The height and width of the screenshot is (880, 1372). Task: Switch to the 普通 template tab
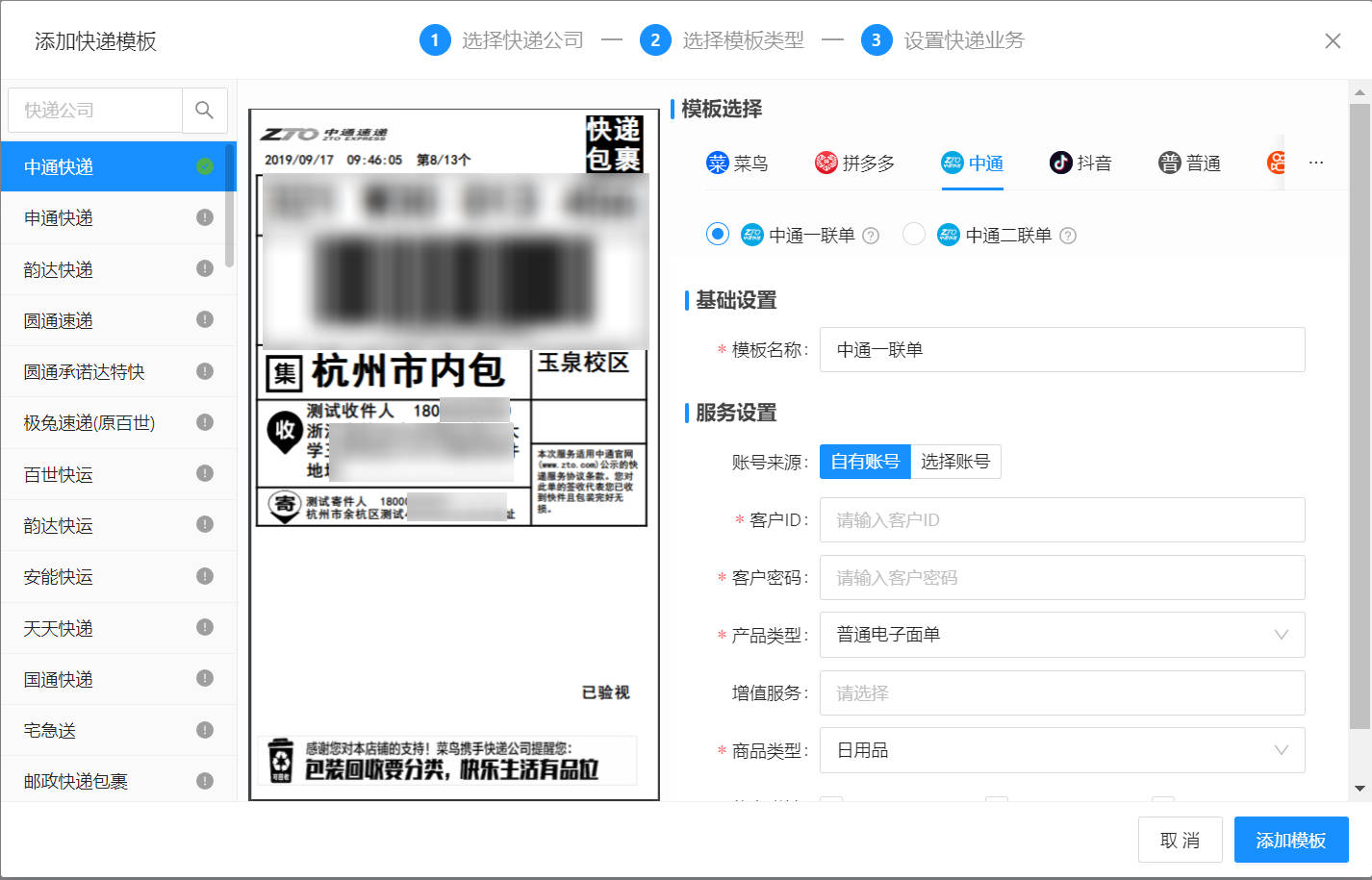pos(1189,163)
